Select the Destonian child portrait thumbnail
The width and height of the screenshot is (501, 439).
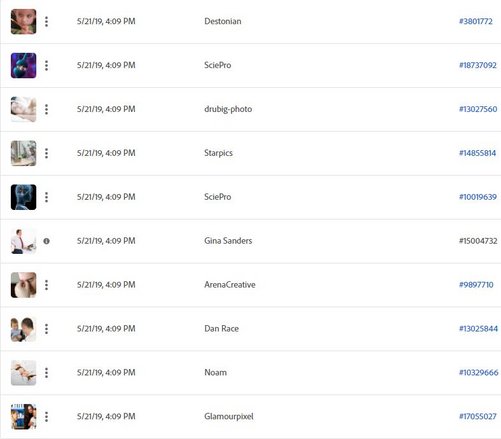(x=23, y=22)
